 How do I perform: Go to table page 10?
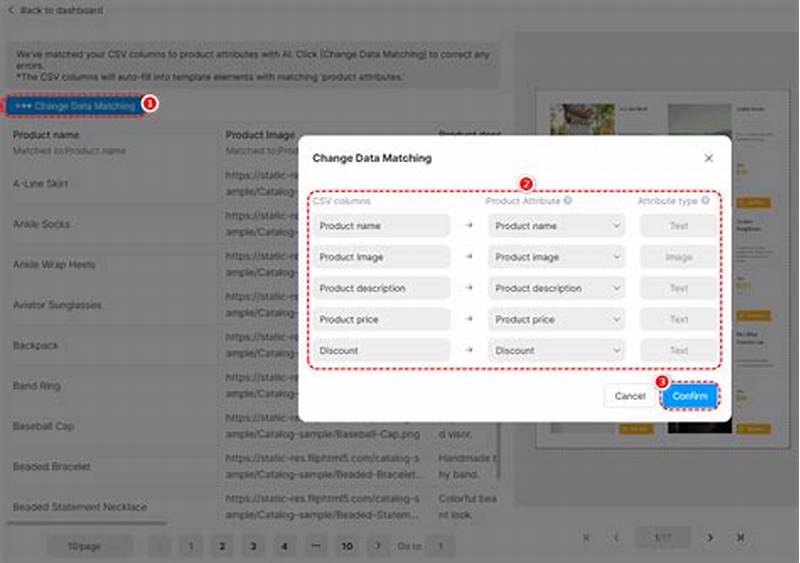[347, 546]
